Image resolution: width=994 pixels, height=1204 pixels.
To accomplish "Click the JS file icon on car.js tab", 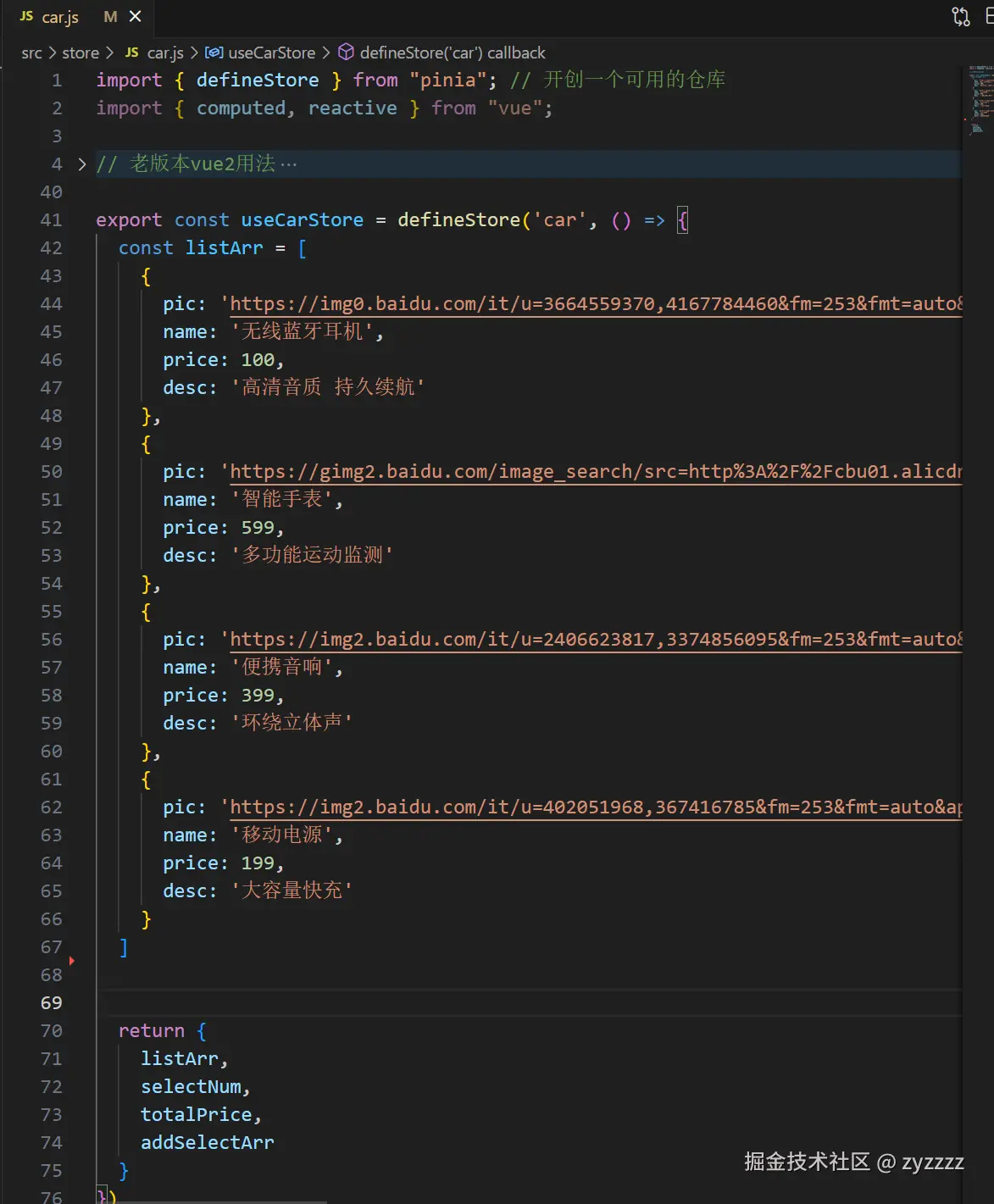I will pyautogui.click(x=26, y=17).
